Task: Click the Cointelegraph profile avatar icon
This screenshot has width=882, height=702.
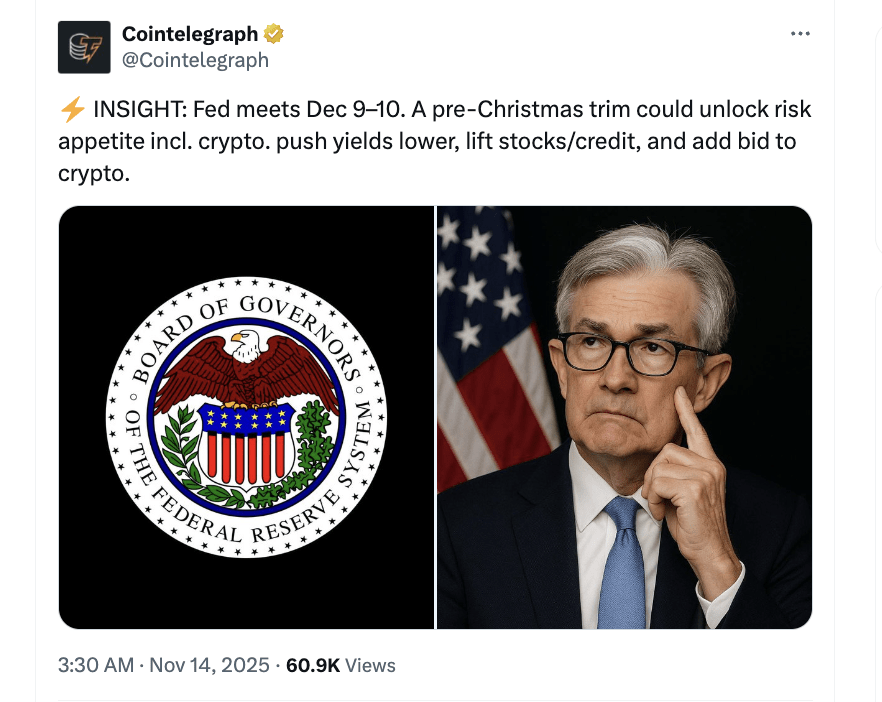Action: tap(85, 46)
